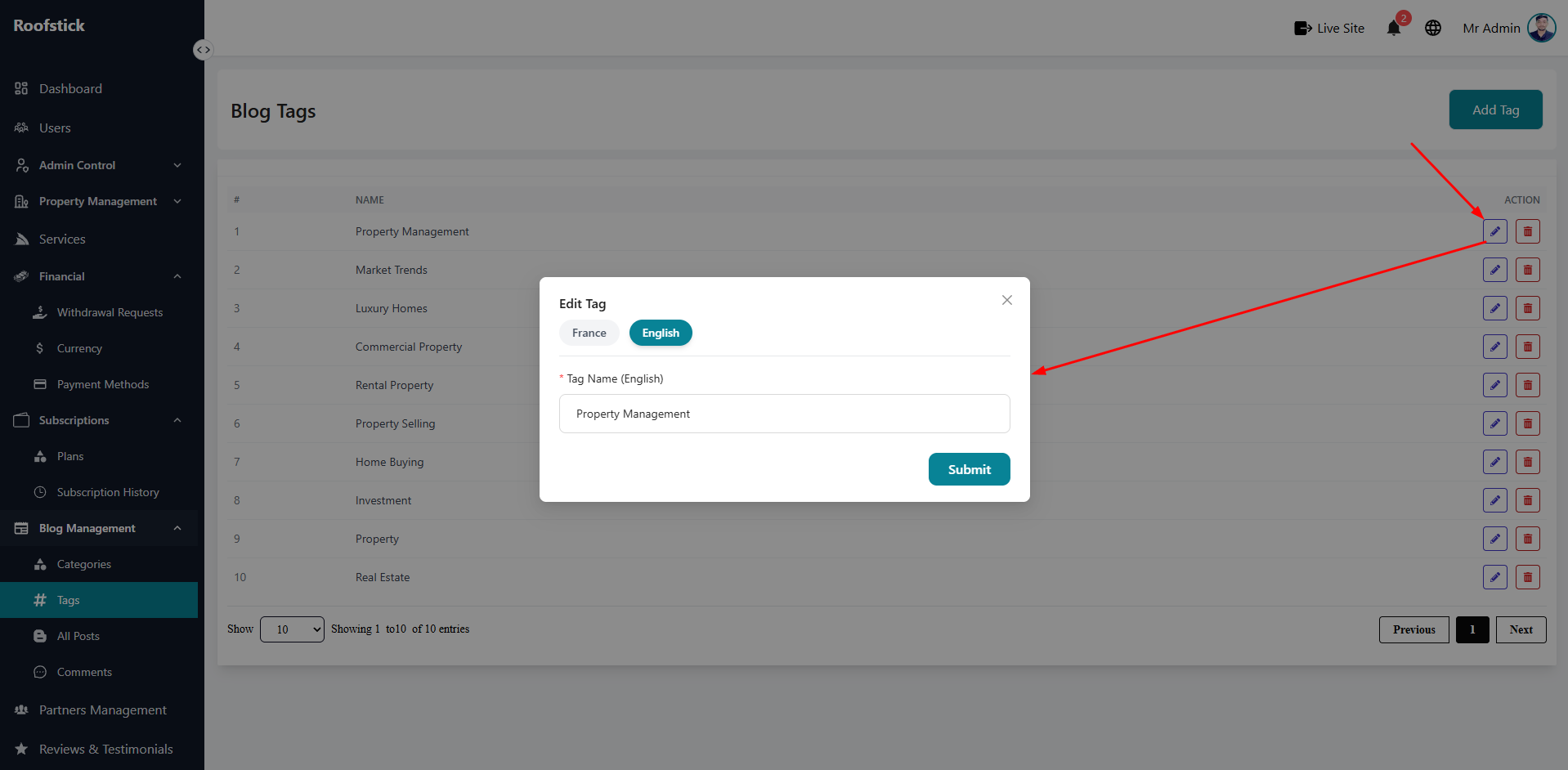The image size is (1568, 770).
Task: Open the Services page
Action: click(99, 239)
